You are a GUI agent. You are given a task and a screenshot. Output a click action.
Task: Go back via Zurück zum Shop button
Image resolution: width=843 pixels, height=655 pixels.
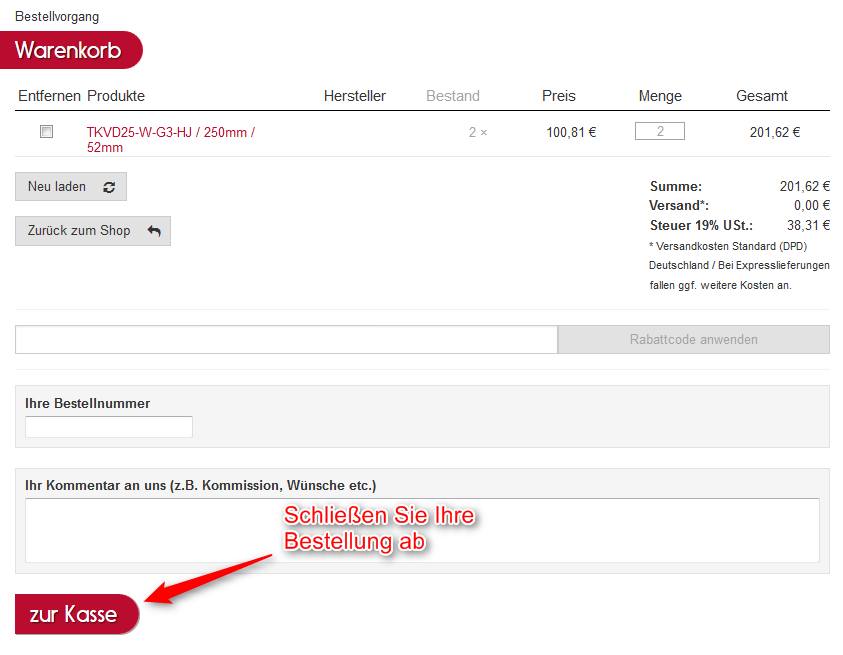pos(93,231)
